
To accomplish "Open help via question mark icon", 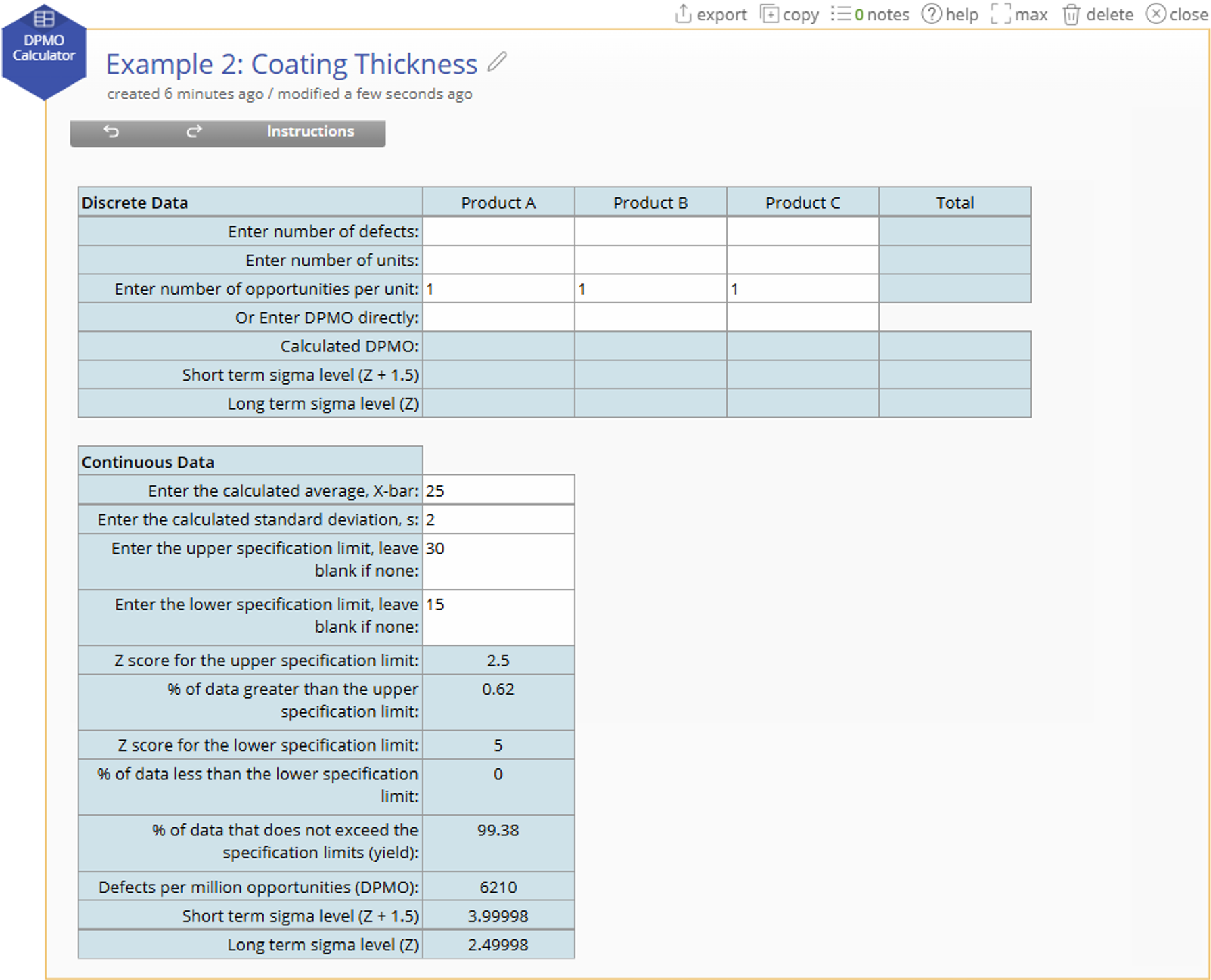I will click(x=931, y=14).
